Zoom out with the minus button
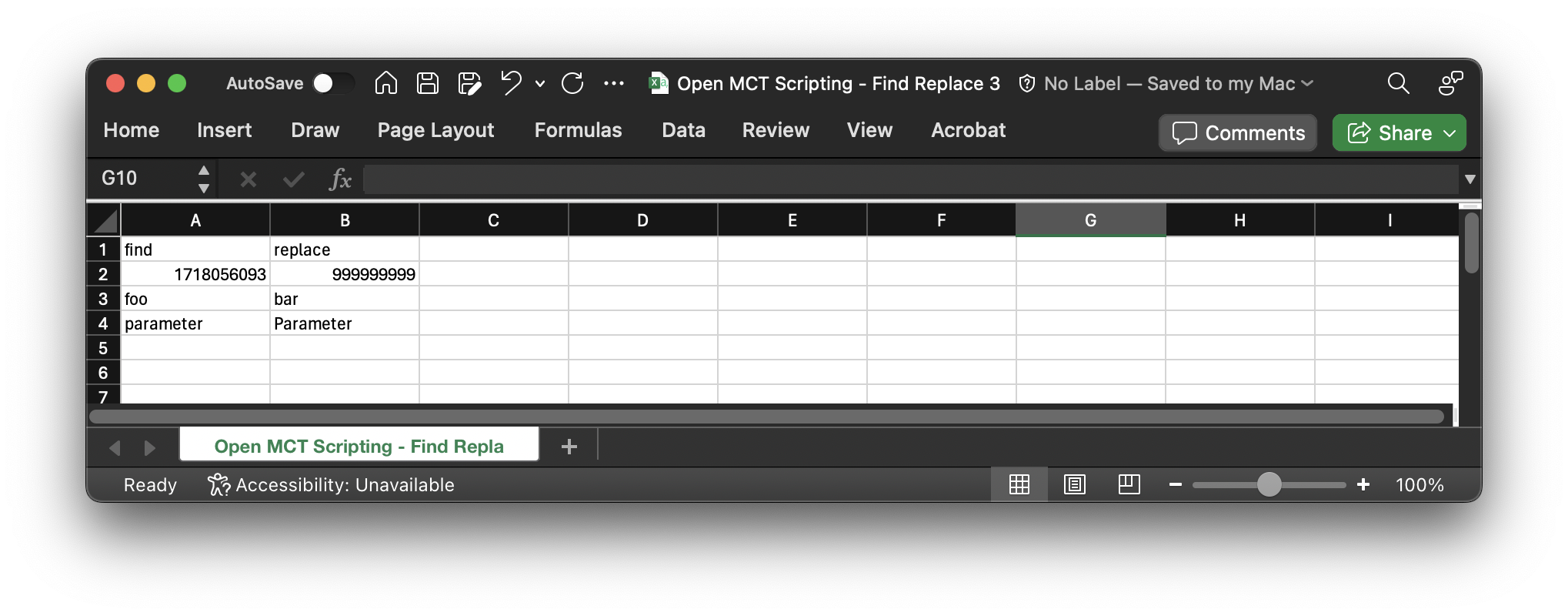 coord(1175,484)
